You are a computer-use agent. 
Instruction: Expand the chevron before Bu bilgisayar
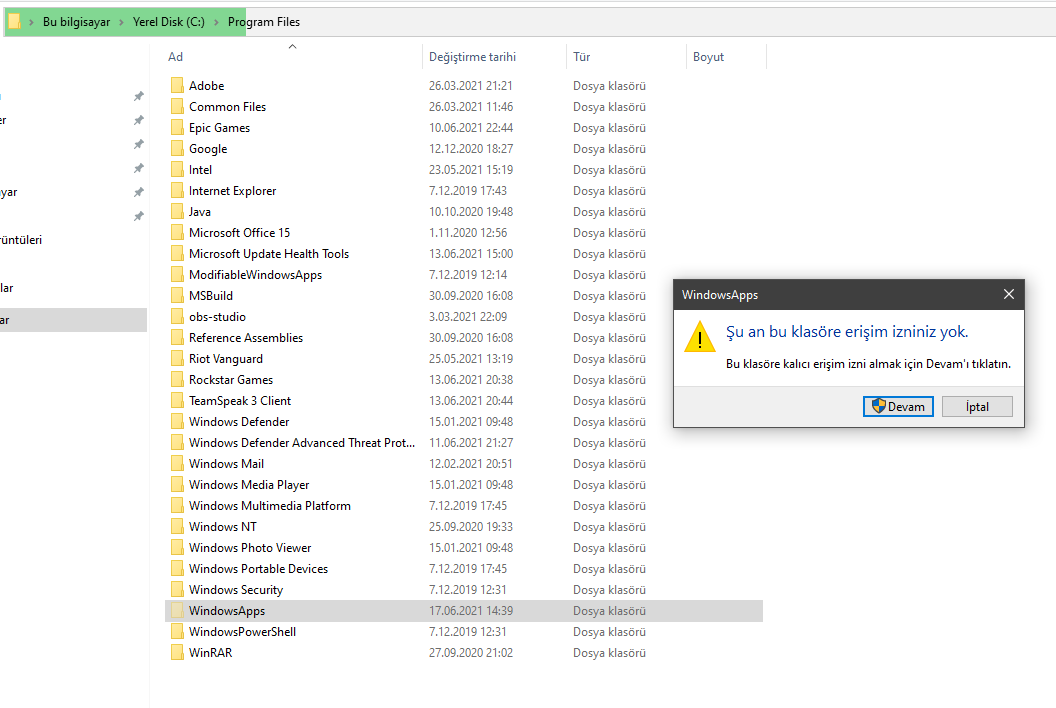pos(31,22)
